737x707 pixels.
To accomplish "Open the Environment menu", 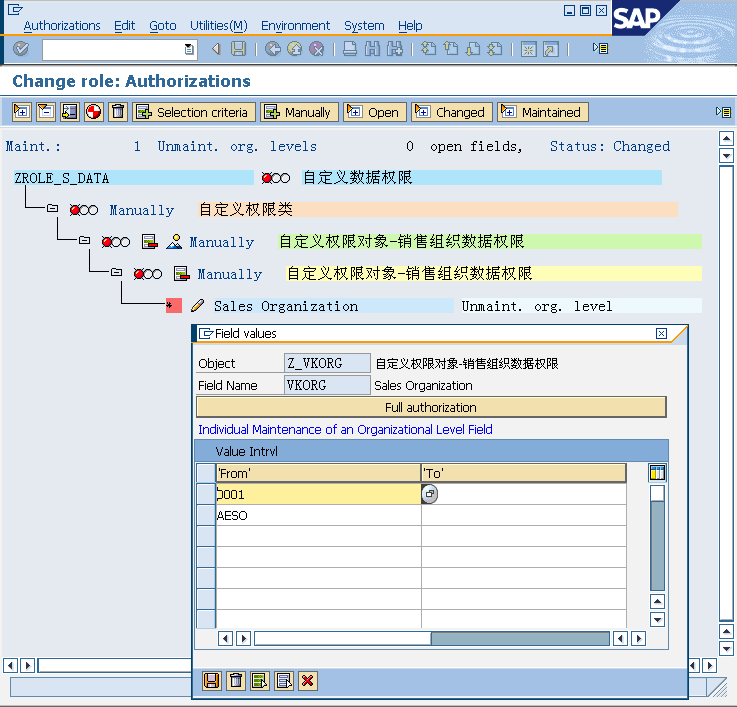I will point(296,25).
